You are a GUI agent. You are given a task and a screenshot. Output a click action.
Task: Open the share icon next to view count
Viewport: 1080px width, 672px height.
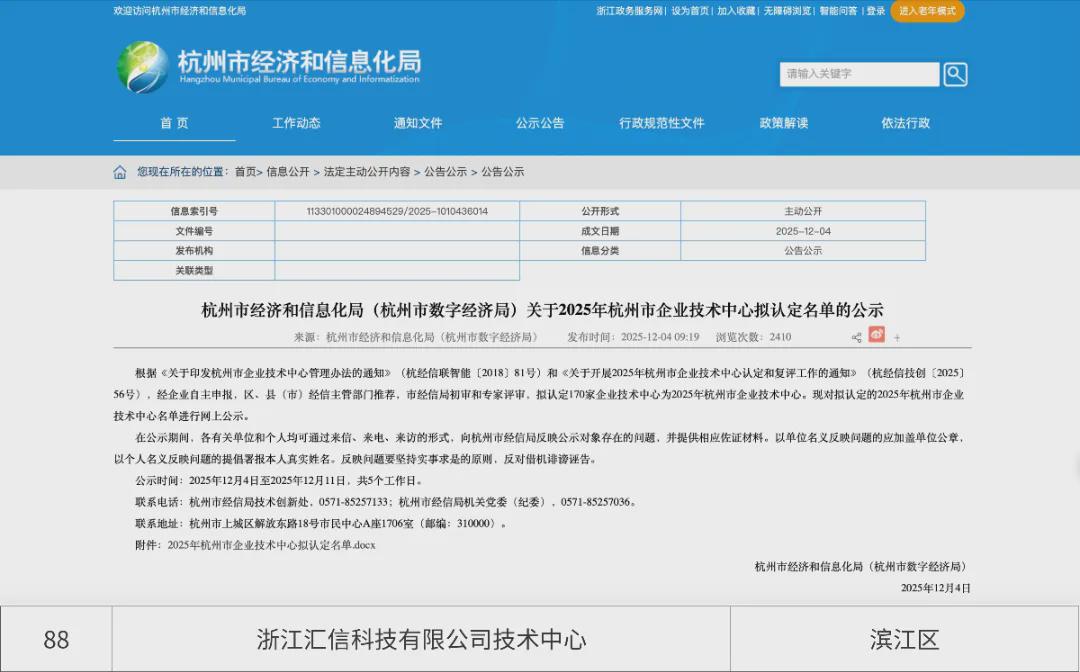coord(856,337)
